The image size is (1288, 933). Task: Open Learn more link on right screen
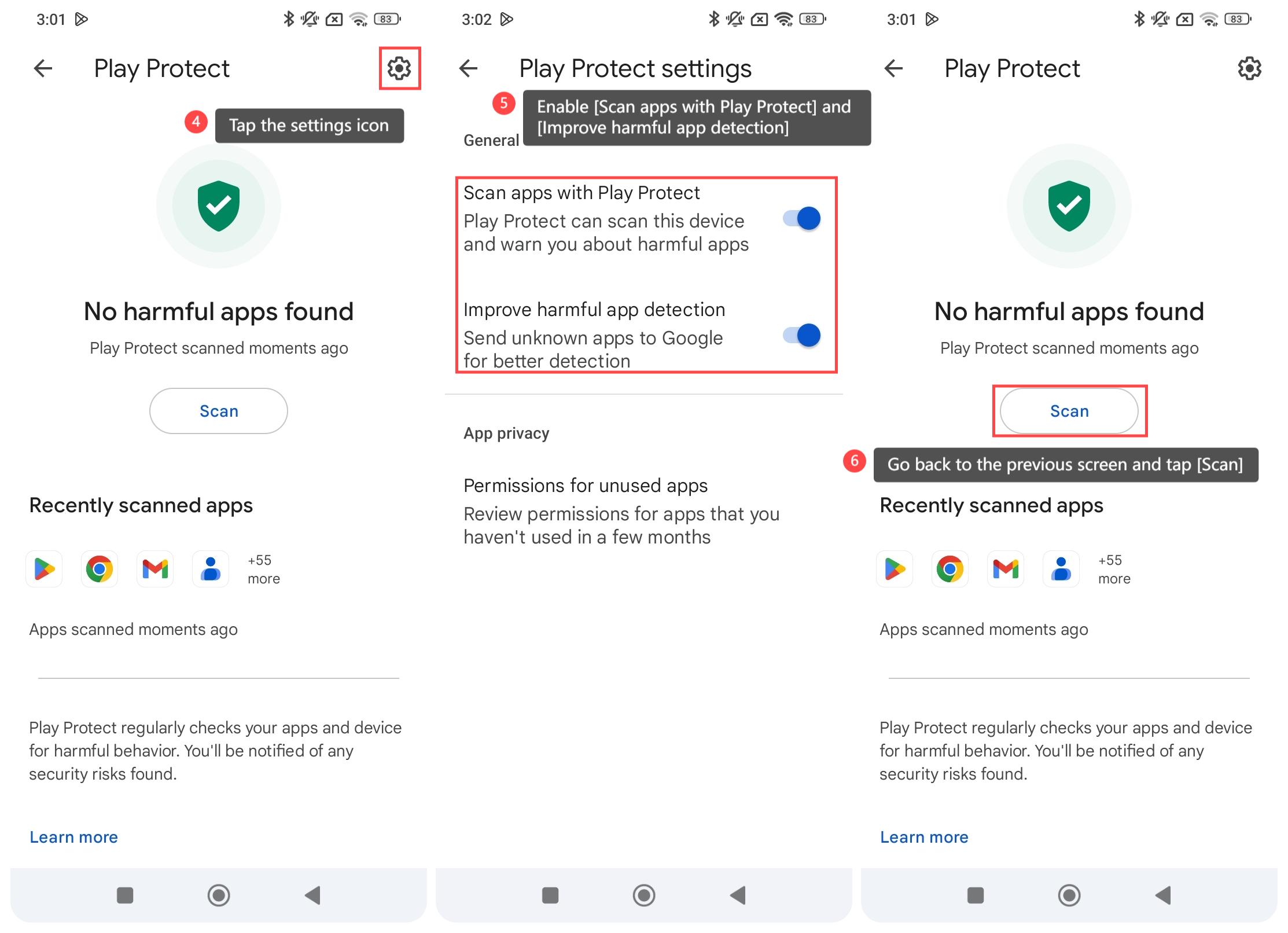tap(924, 837)
